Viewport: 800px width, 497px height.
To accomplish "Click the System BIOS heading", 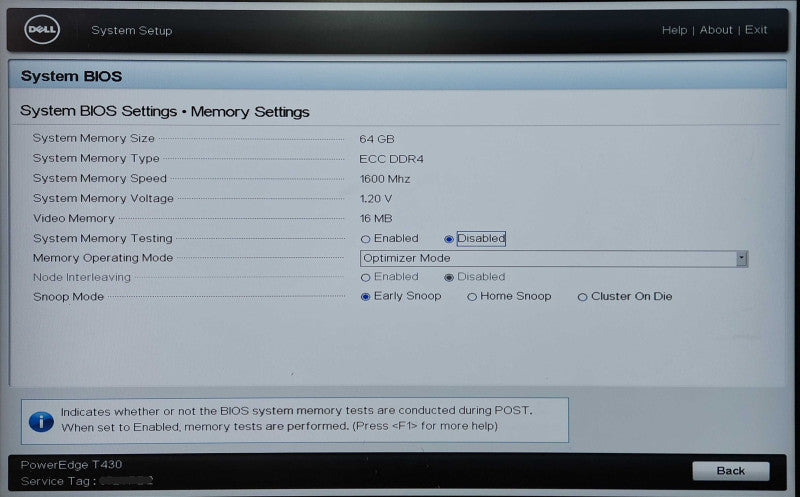I will (x=71, y=76).
